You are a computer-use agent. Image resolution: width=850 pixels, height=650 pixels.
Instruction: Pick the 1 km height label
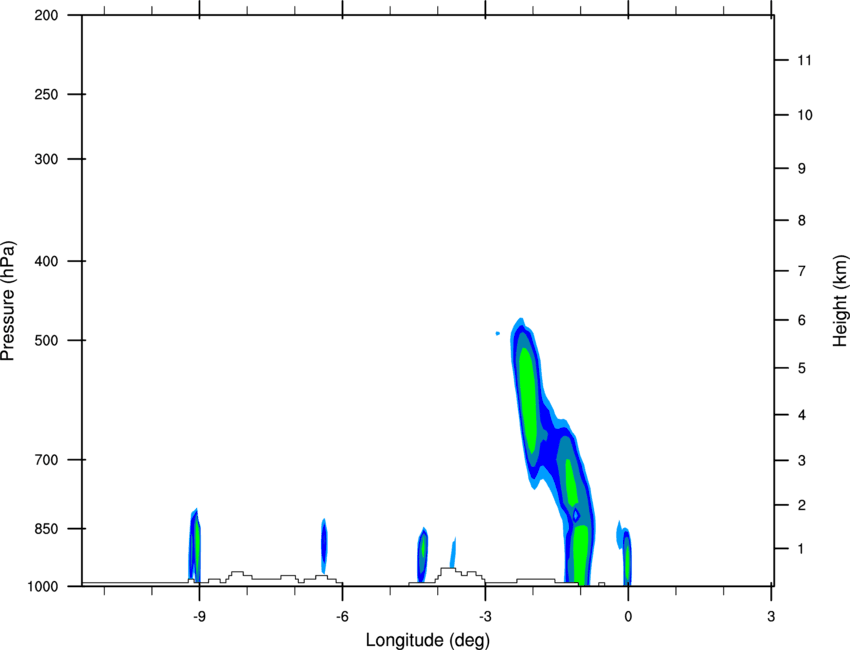(801, 549)
